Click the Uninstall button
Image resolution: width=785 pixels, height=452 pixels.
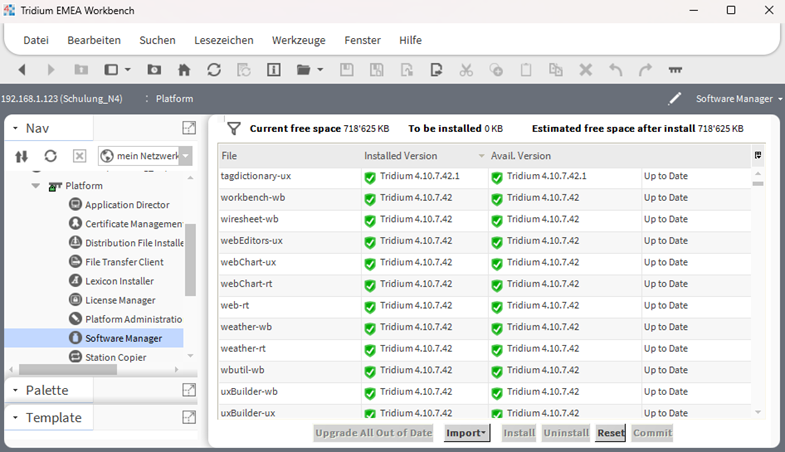click(566, 433)
